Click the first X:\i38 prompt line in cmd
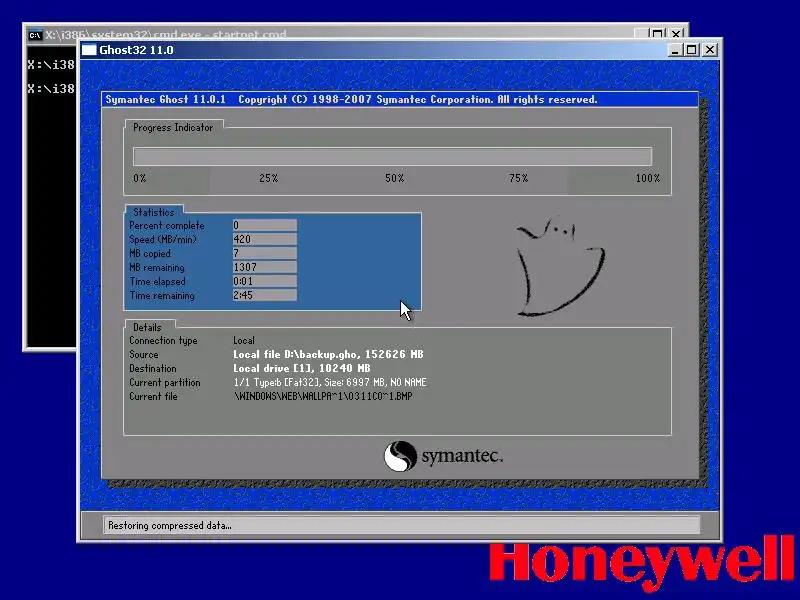Screen dimensions: 800x600 click(51, 64)
